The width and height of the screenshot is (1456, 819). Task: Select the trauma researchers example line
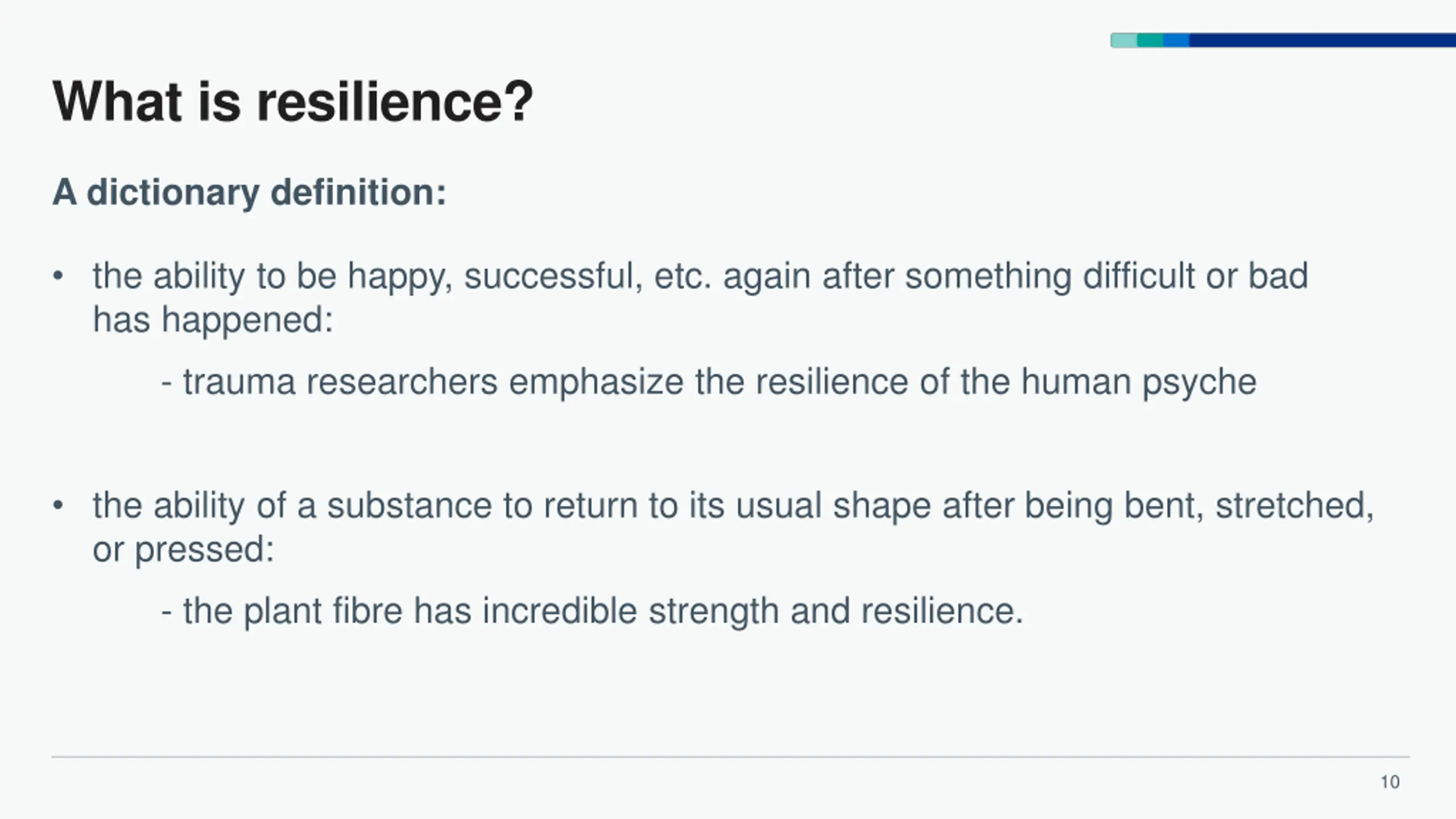point(708,382)
